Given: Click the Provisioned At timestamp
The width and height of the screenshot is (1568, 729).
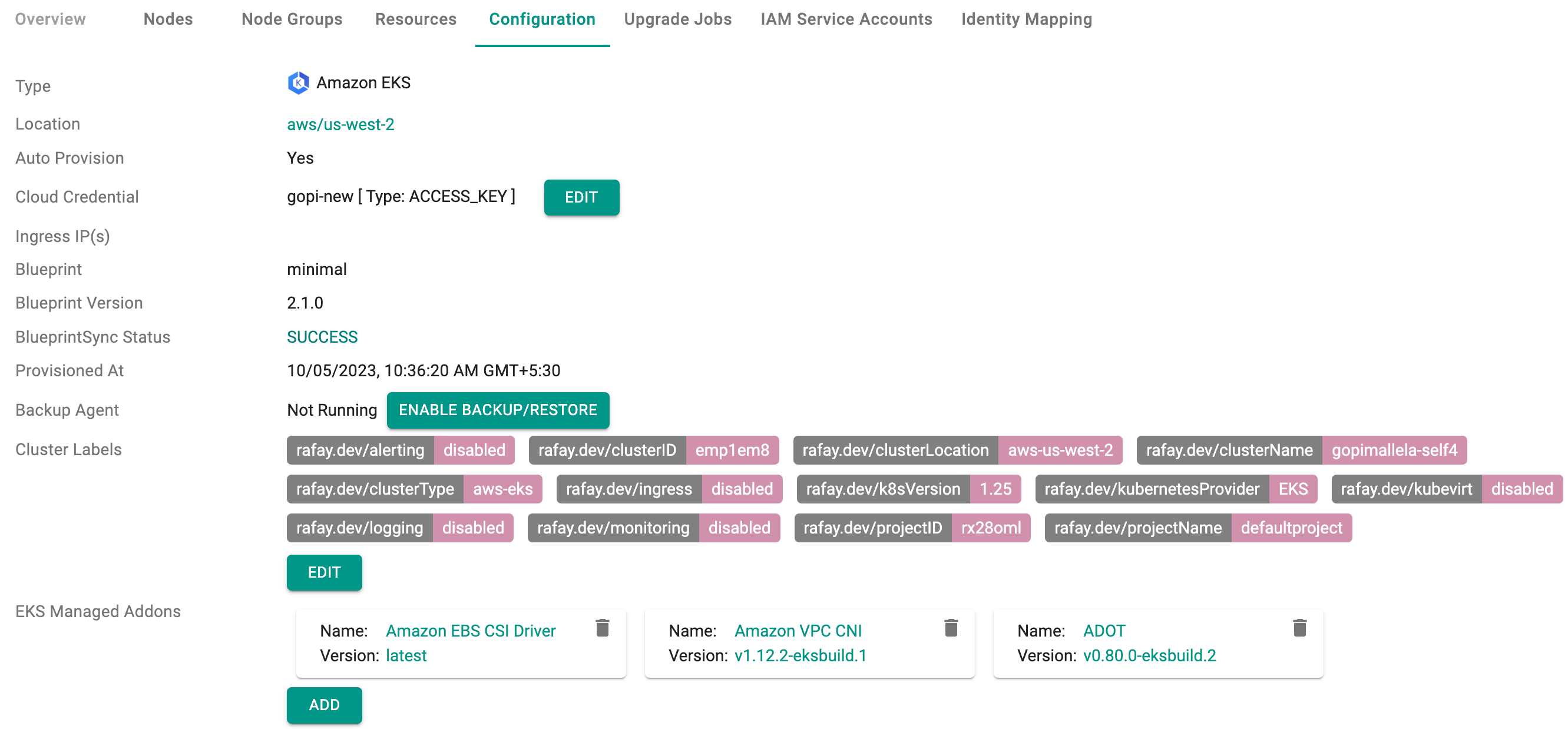Looking at the screenshot, I should (x=424, y=370).
